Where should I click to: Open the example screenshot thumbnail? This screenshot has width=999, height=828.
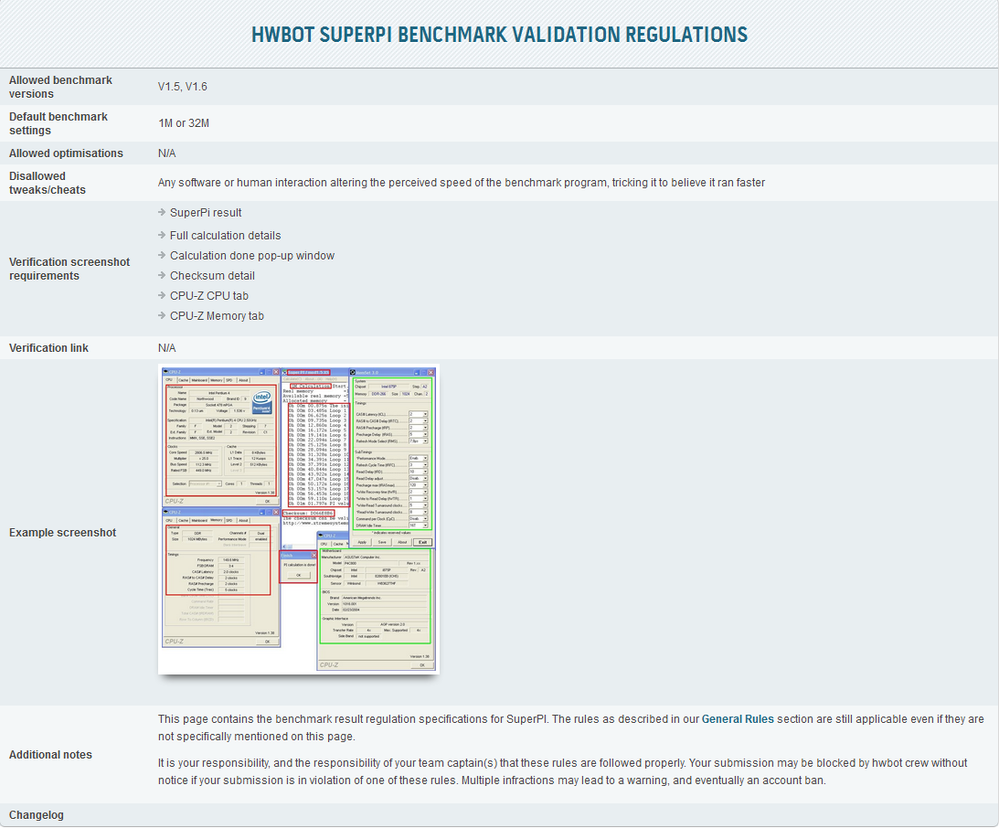(299, 519)
